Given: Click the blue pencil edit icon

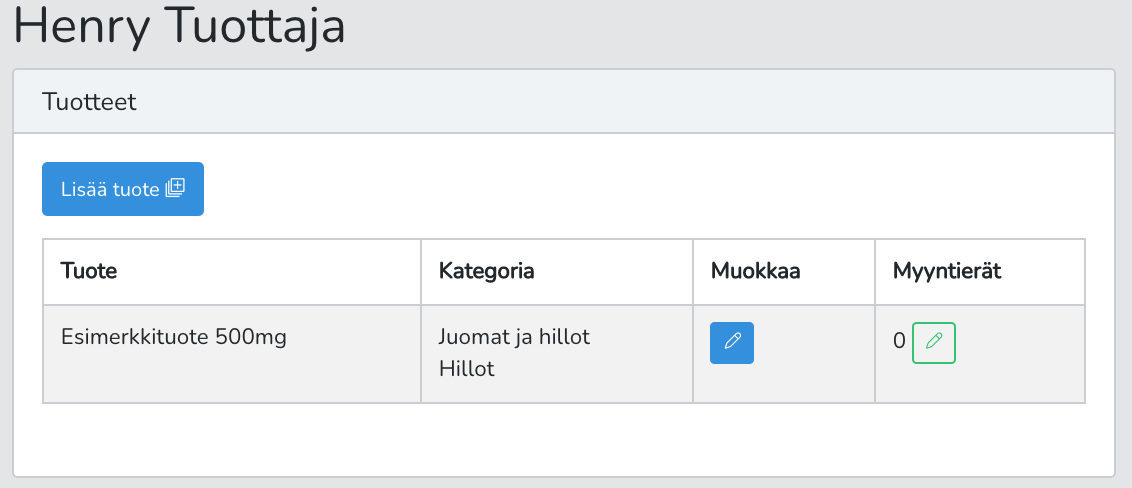Looking at the screenshot, I should pyautogui.click(x=732, y=343).
